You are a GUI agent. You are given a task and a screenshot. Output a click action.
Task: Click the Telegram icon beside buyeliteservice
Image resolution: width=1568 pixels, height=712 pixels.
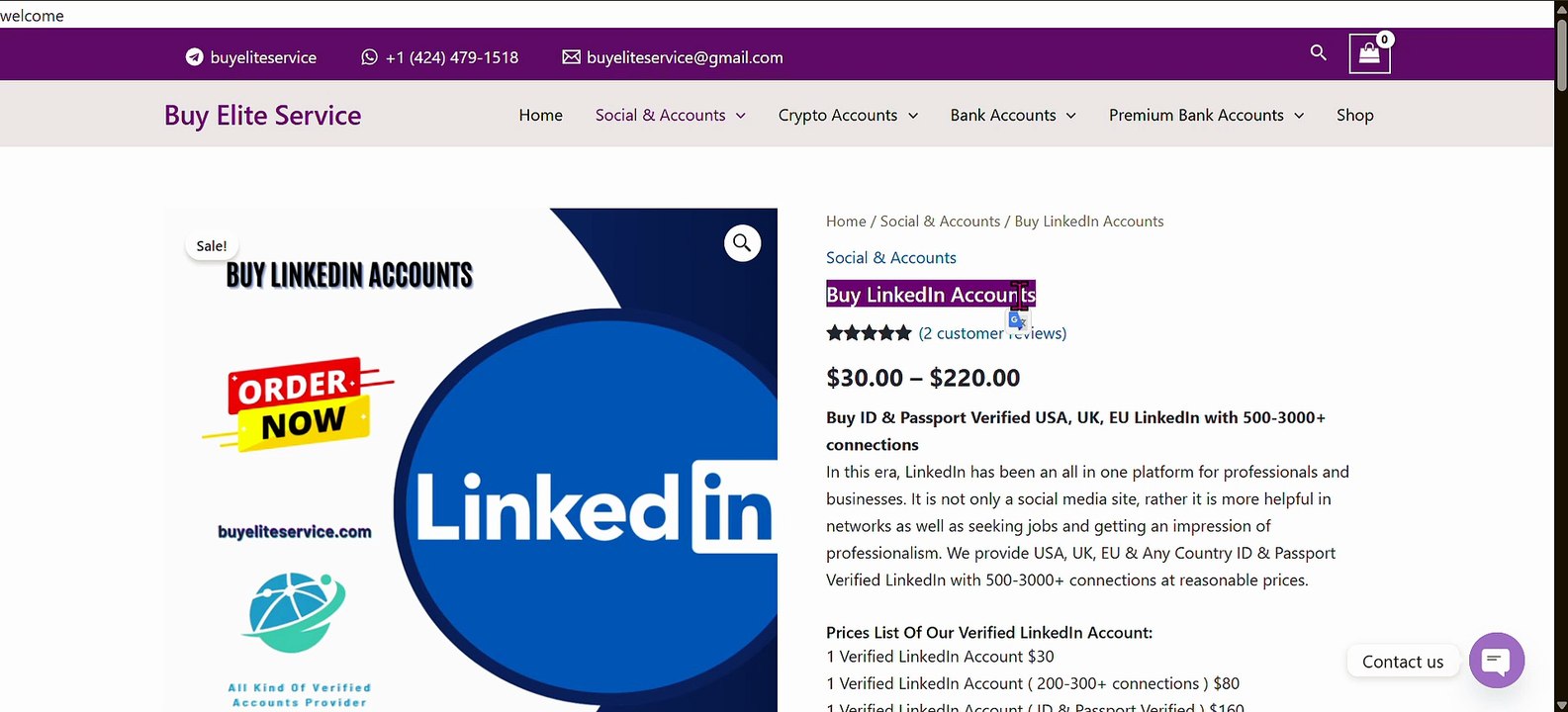(195, 57)
